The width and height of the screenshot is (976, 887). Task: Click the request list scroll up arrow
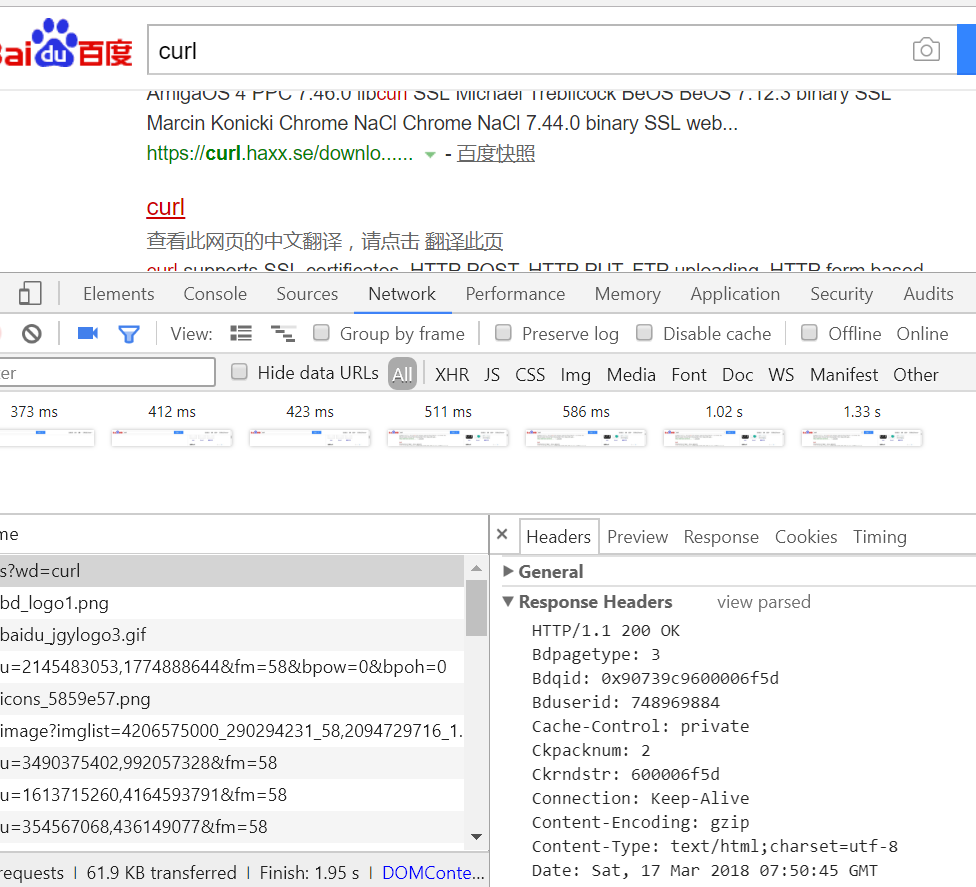477,568
